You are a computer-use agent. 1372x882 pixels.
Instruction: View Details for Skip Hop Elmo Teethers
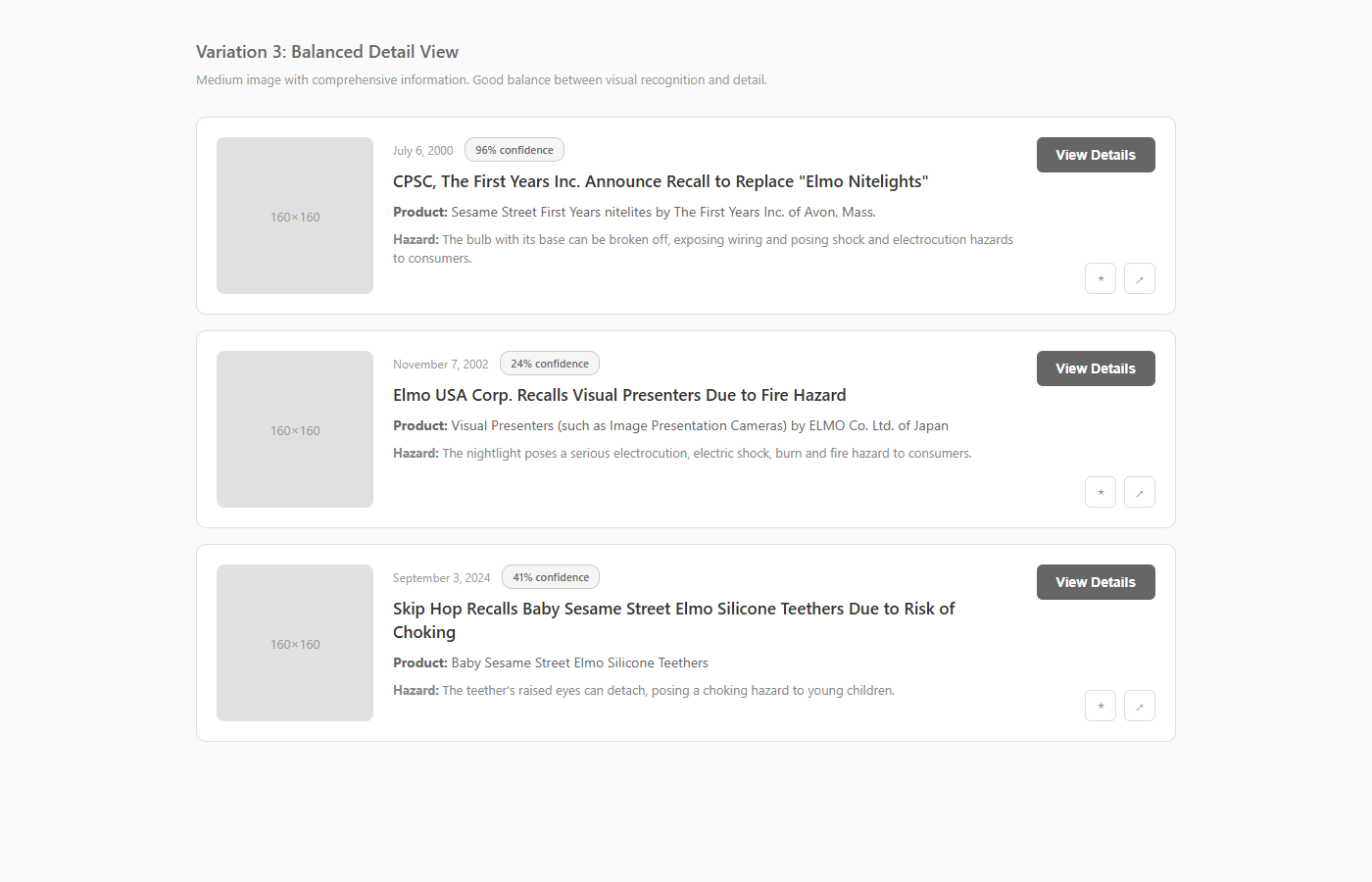pyautogui.click(x=1096, y=582)
